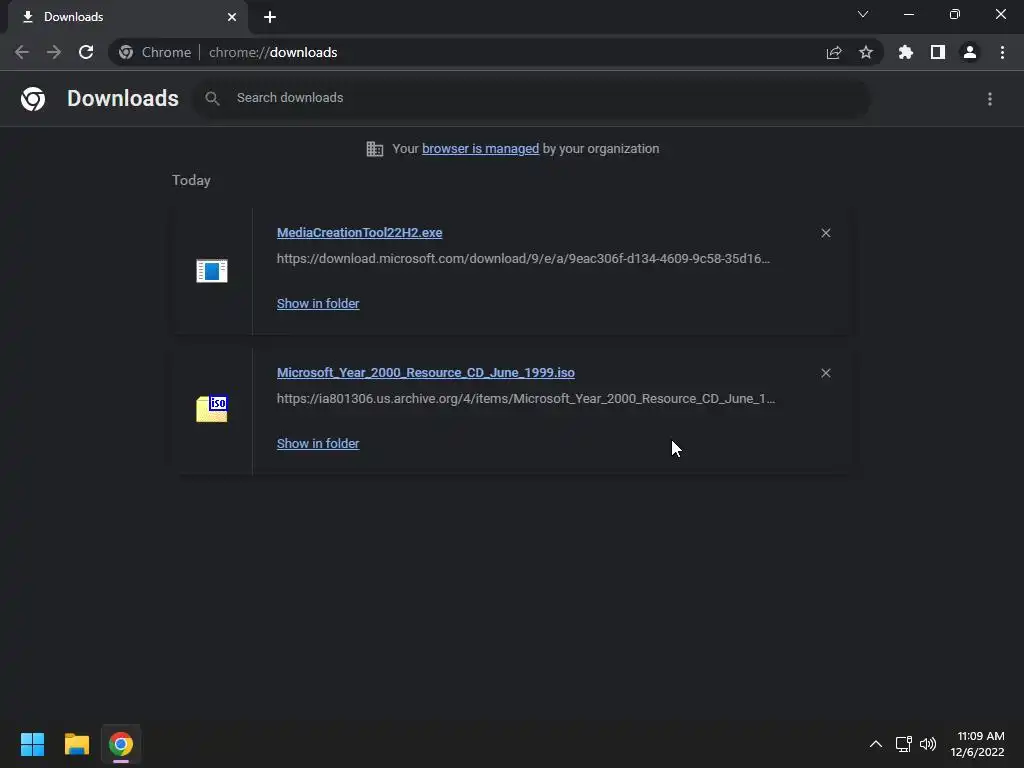The image size is (1024, 768).
Task: Close the Downloads tab
Action: pos(232,17)
